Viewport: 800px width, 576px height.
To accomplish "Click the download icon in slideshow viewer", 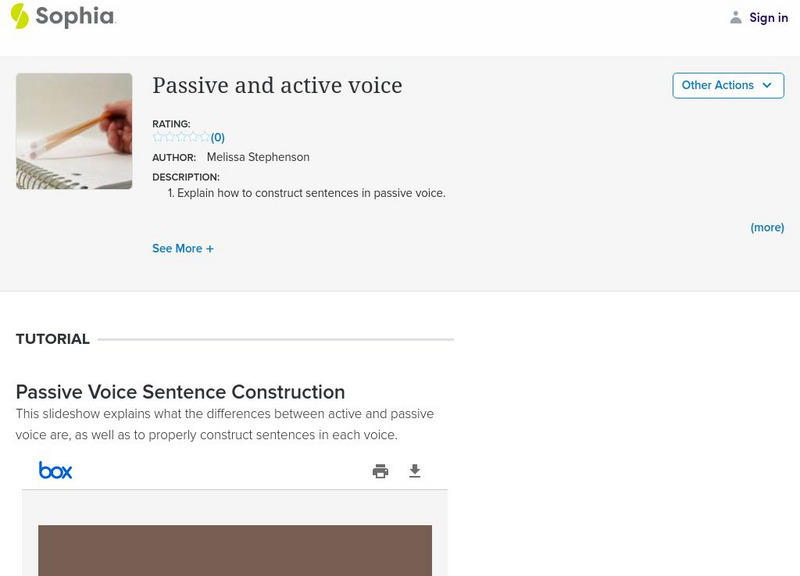I will (x=415, y=471).
